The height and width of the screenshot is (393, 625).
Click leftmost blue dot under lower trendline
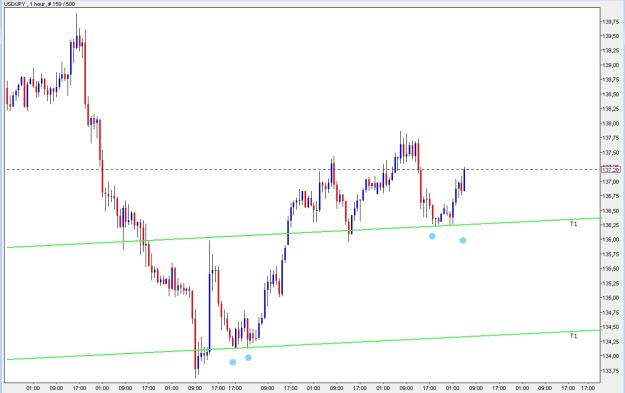coord(233,362)
